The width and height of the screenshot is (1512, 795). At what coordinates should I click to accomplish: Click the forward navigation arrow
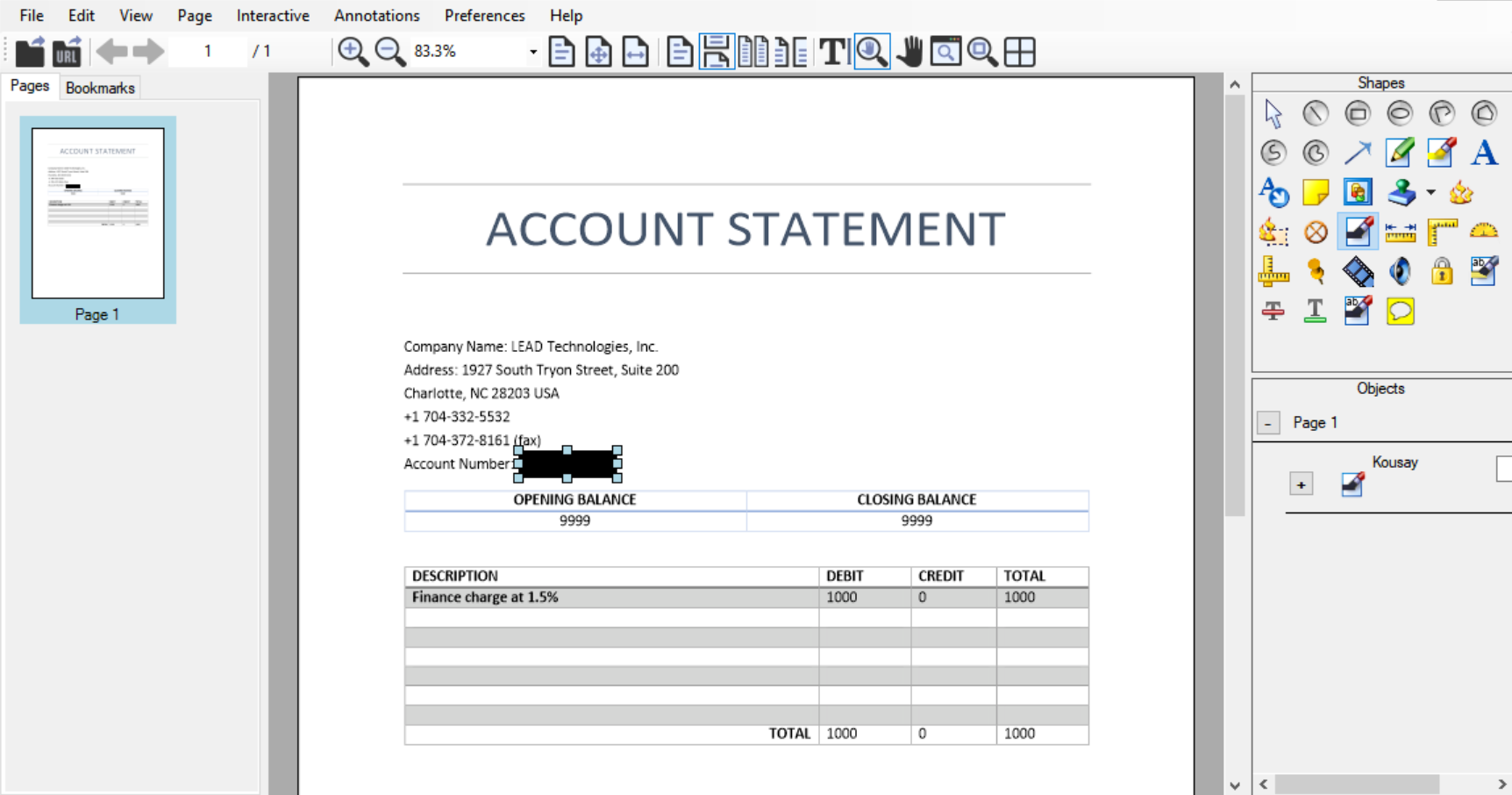click(x=149, y=51)
